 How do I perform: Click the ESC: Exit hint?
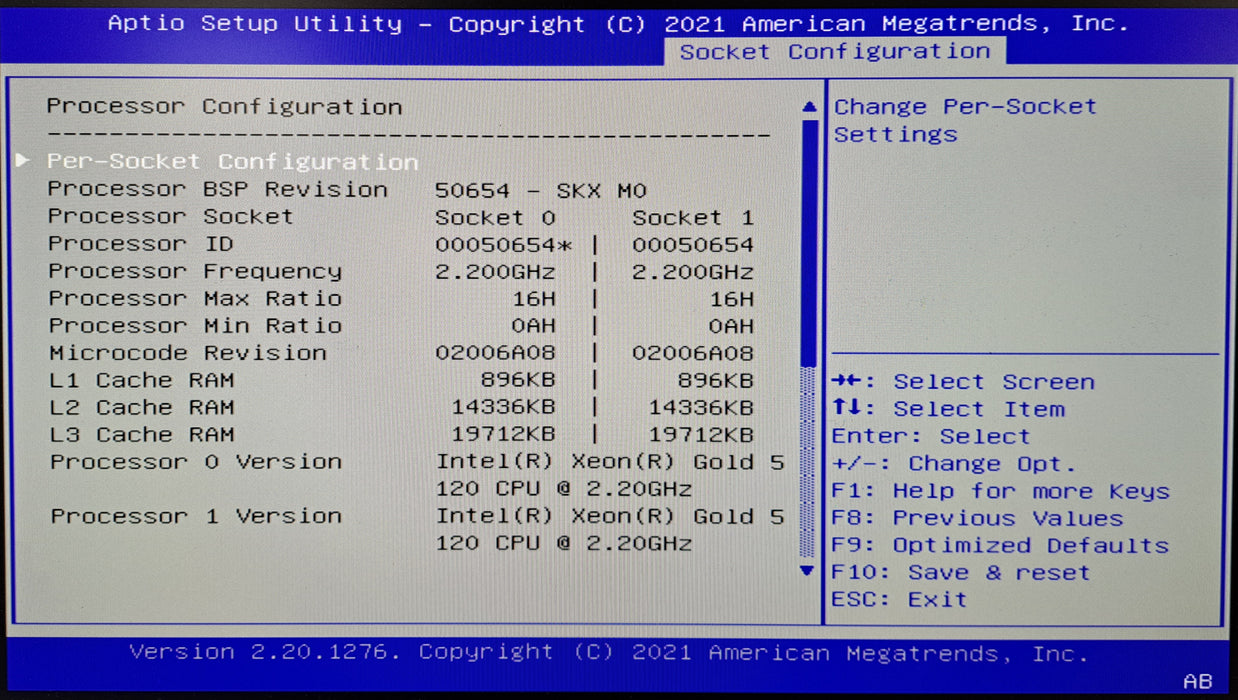[x=899, y=599]
